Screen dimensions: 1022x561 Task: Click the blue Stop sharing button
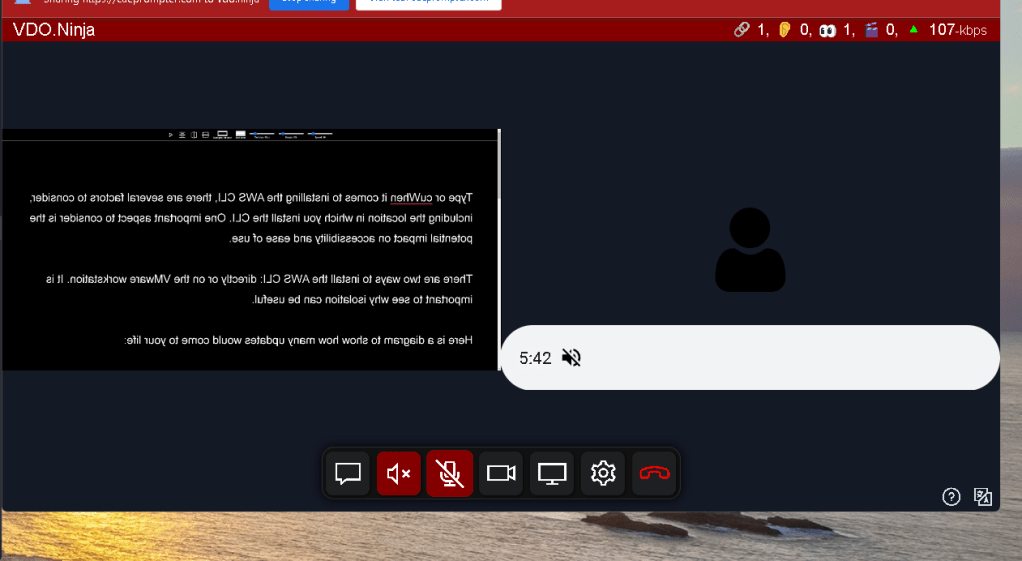309,3
